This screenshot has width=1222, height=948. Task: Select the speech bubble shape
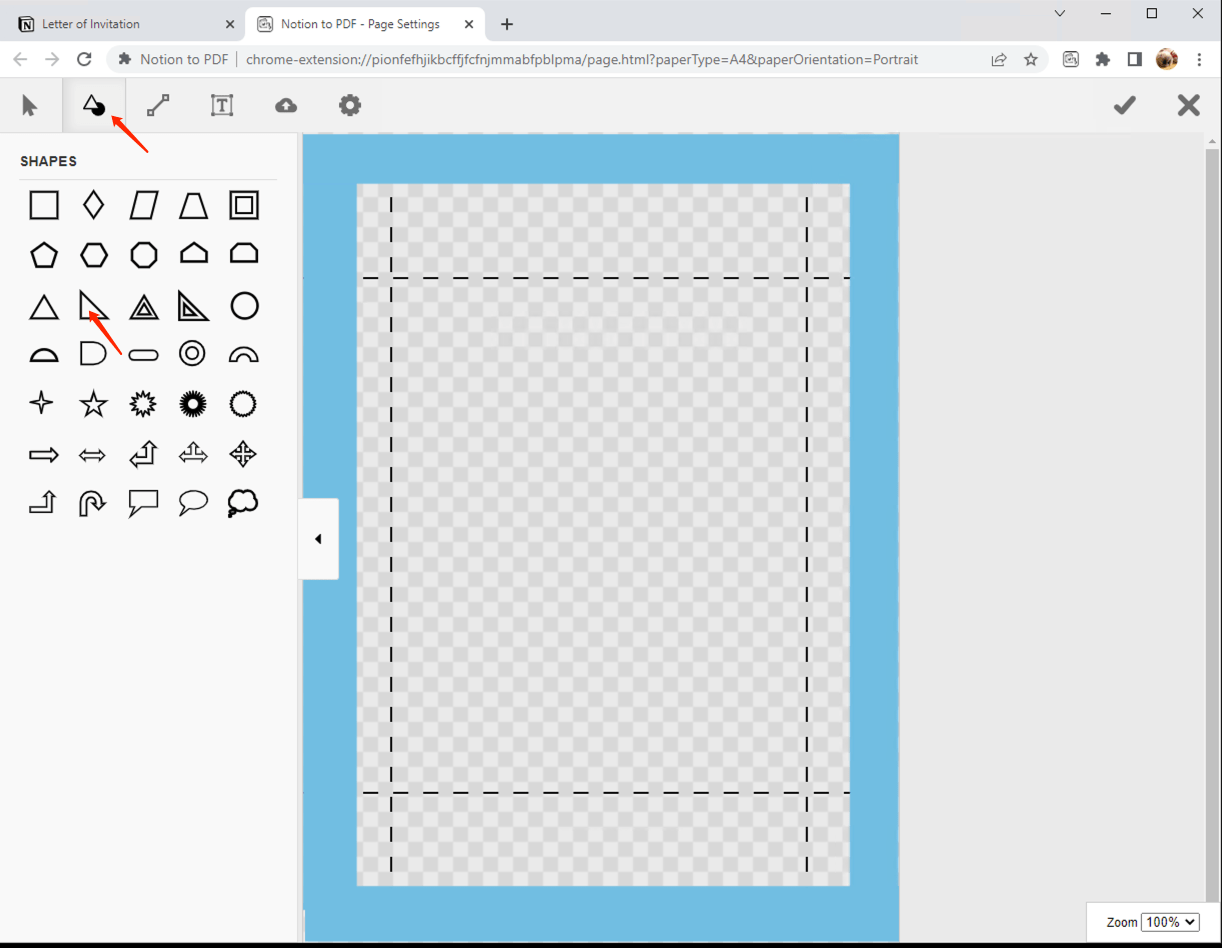point(193,503)
